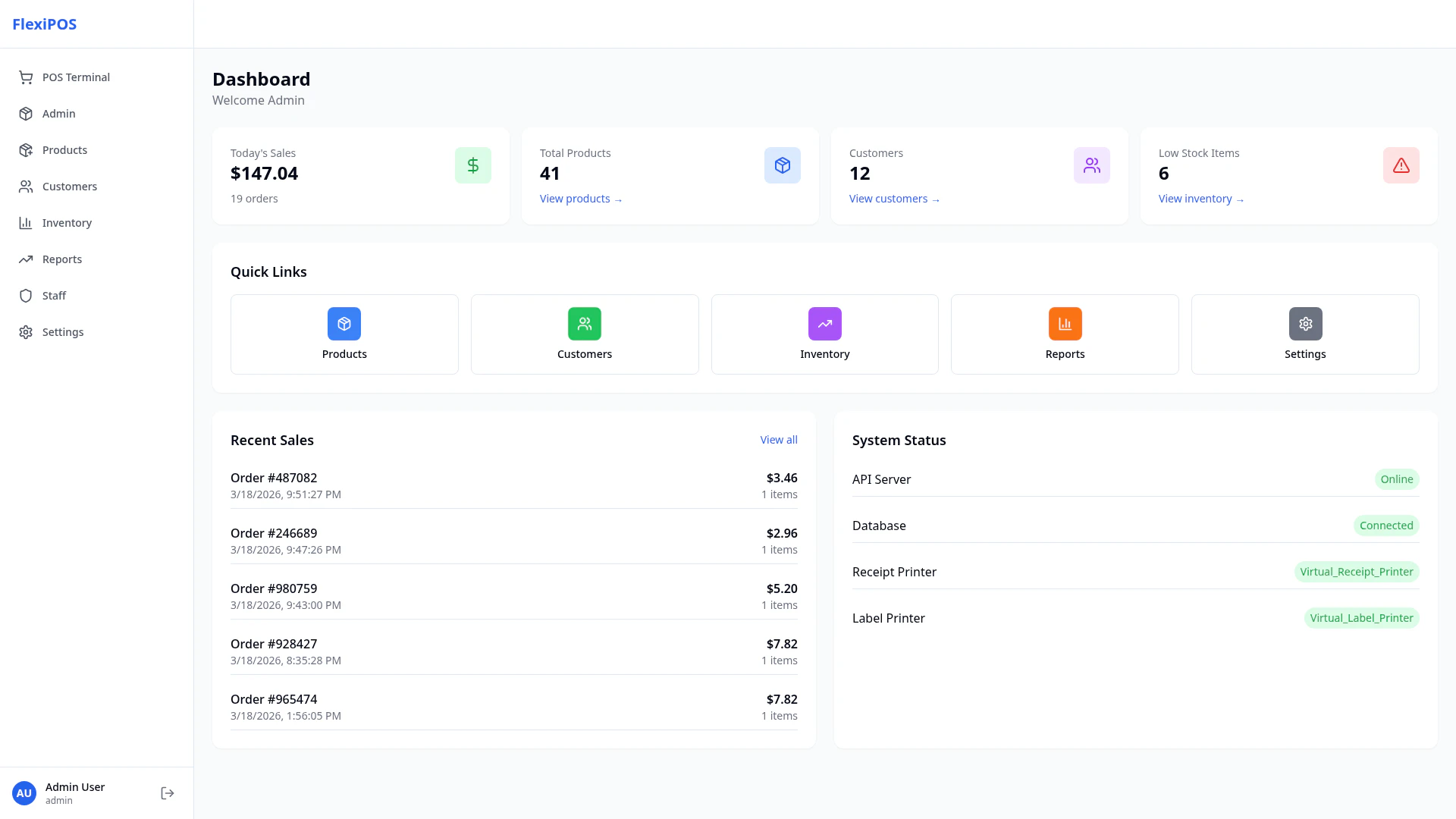Click the logout icon next to Admin User
Viewport: 1456px width, 819px height.
168,793
